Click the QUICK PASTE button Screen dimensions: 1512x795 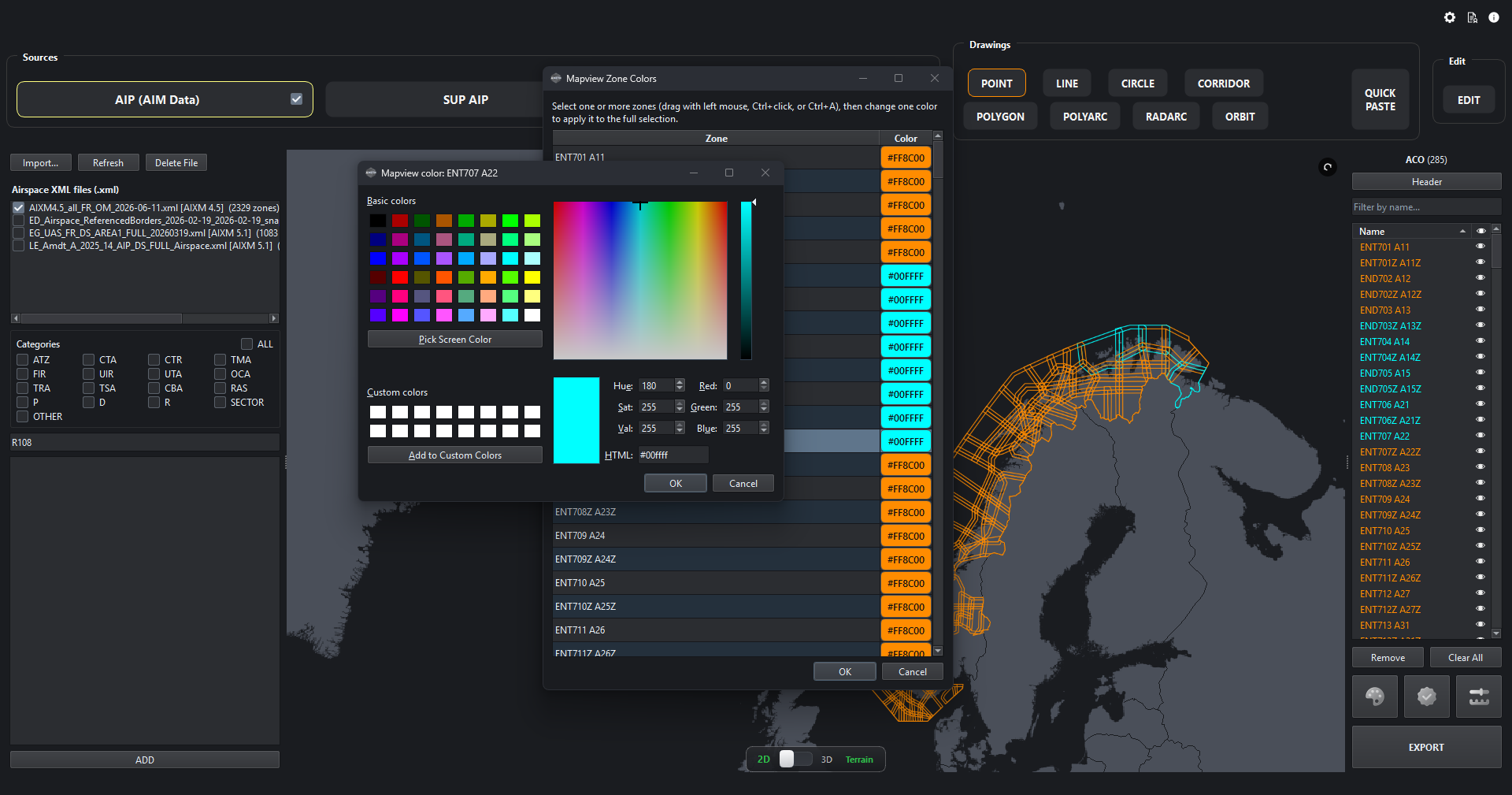pyautogui.click(x=1380, y=100)
